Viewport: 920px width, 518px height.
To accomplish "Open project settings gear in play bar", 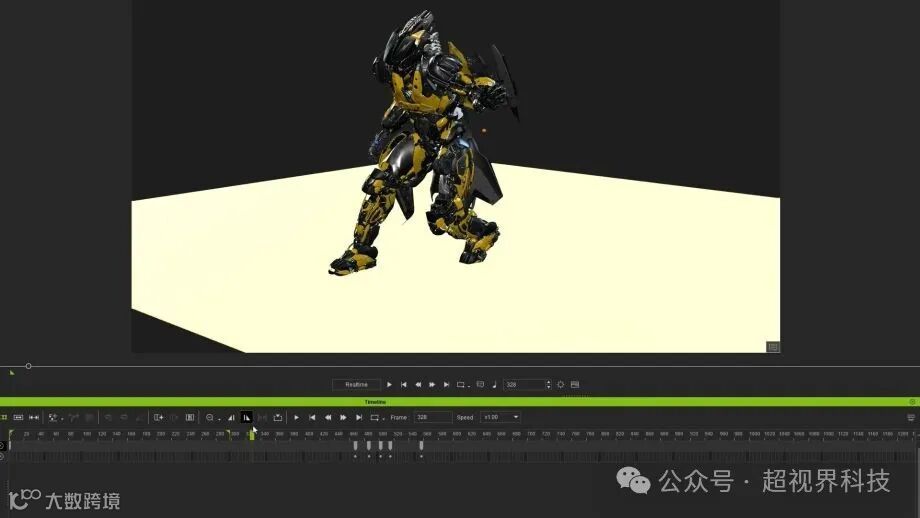I will pyautogui.click(x=560, y=385).
